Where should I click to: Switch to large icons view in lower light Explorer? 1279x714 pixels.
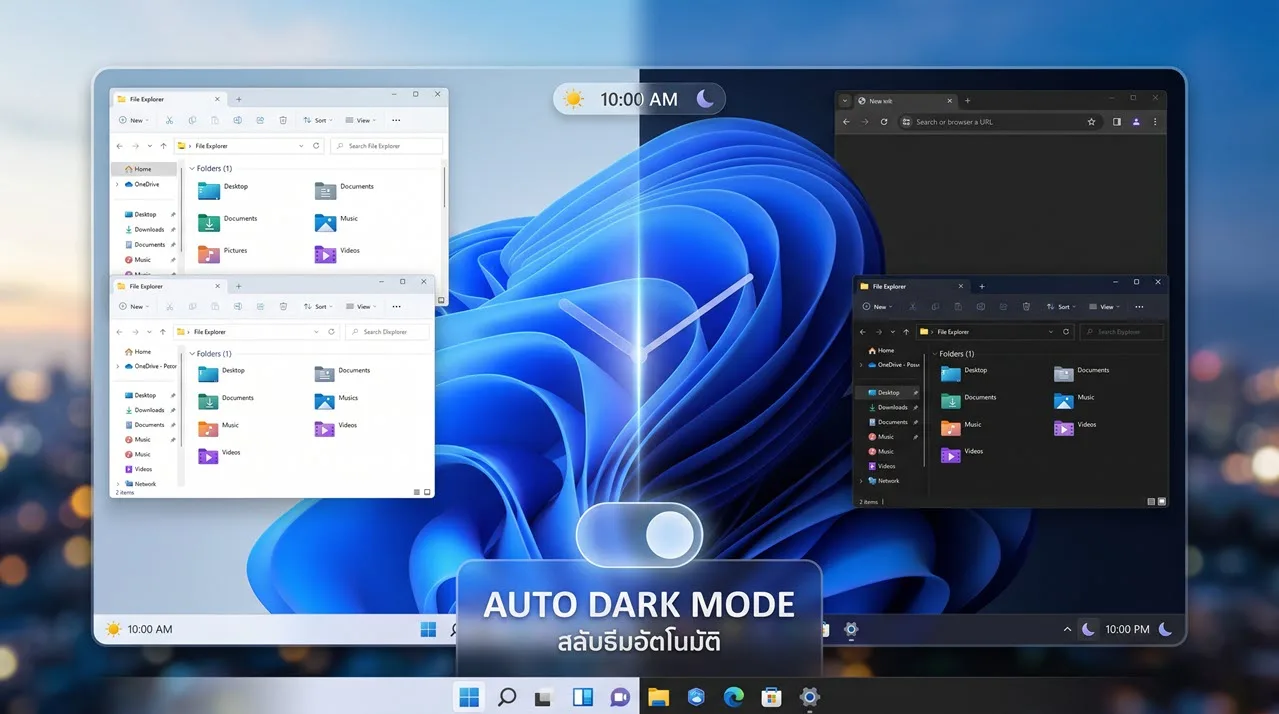click(x=428, y=492)
